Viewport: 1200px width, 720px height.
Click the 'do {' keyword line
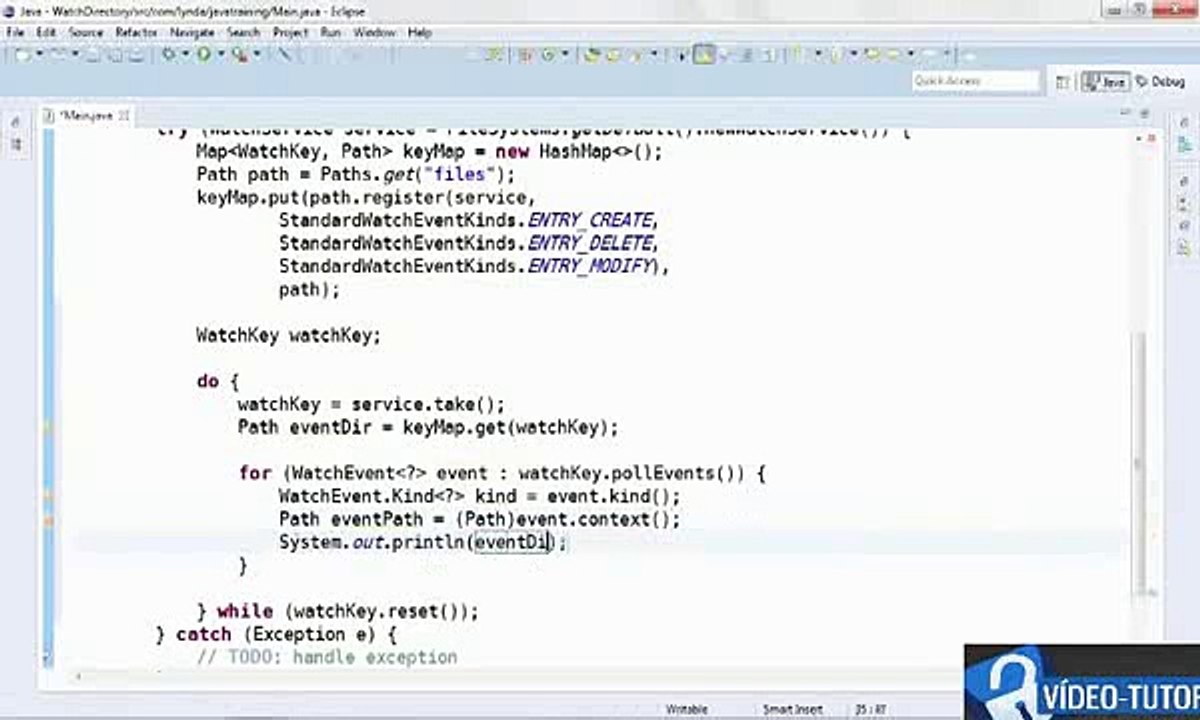pos(218,382)
